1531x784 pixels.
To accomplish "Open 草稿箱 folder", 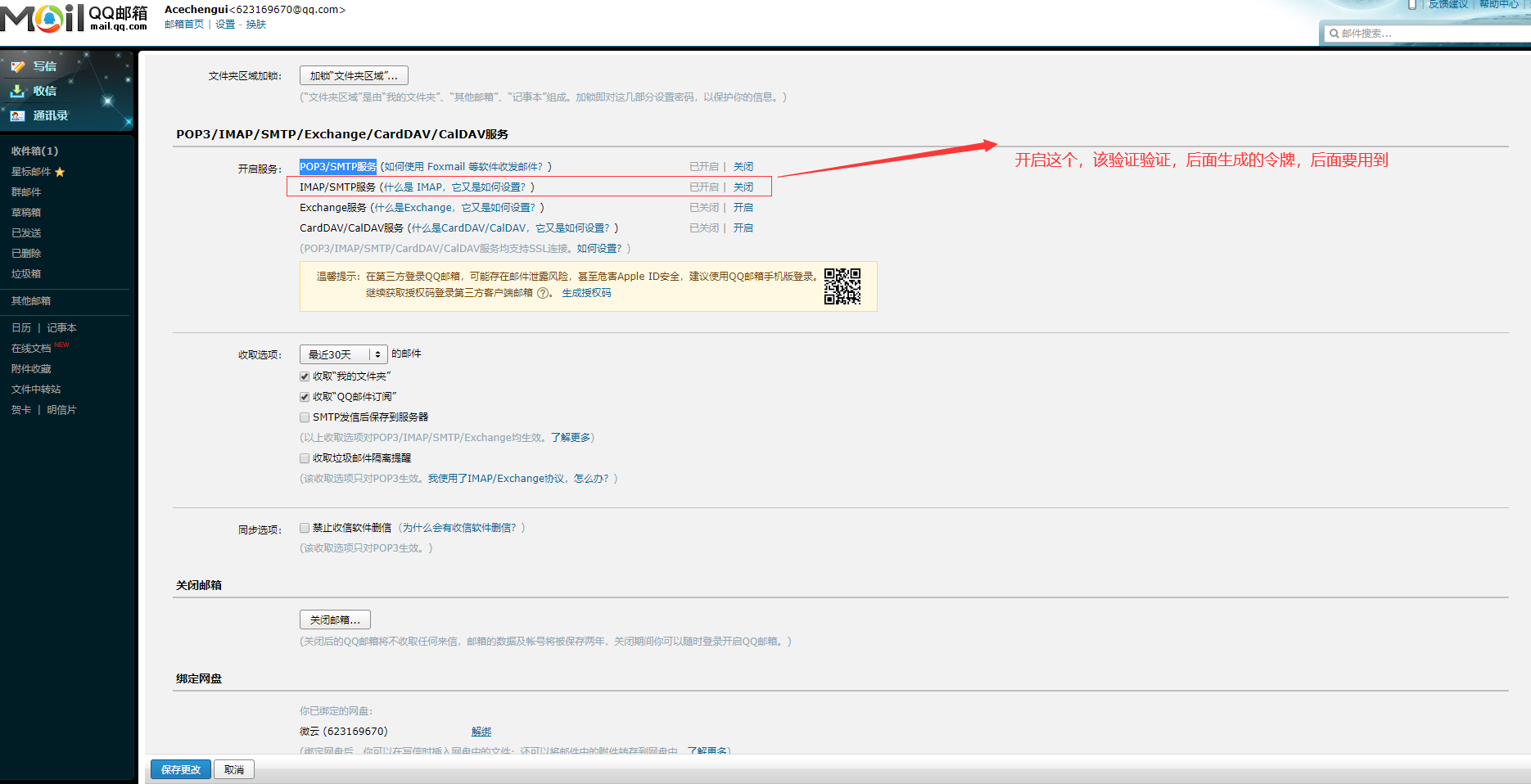I will (x=26, y=213).
